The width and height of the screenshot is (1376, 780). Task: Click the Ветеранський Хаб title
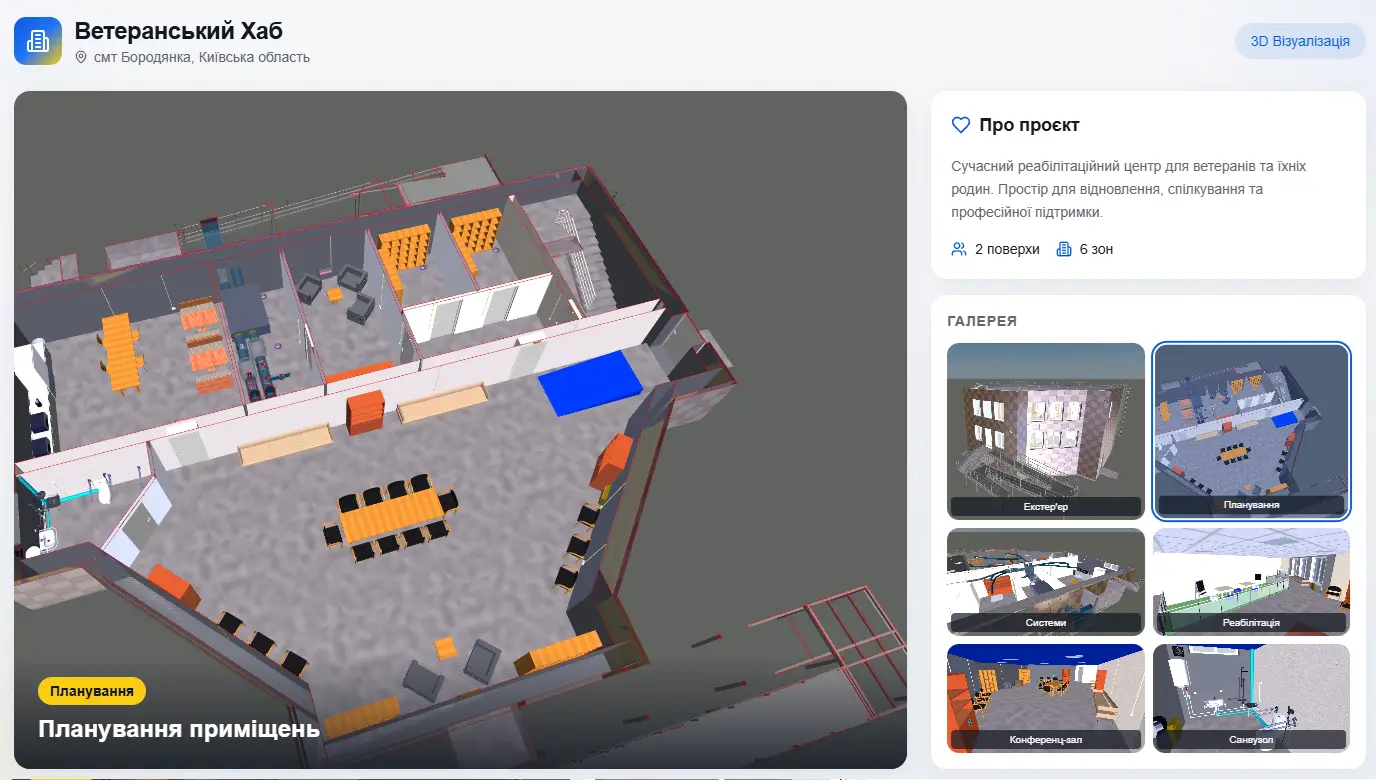point(179,31)
